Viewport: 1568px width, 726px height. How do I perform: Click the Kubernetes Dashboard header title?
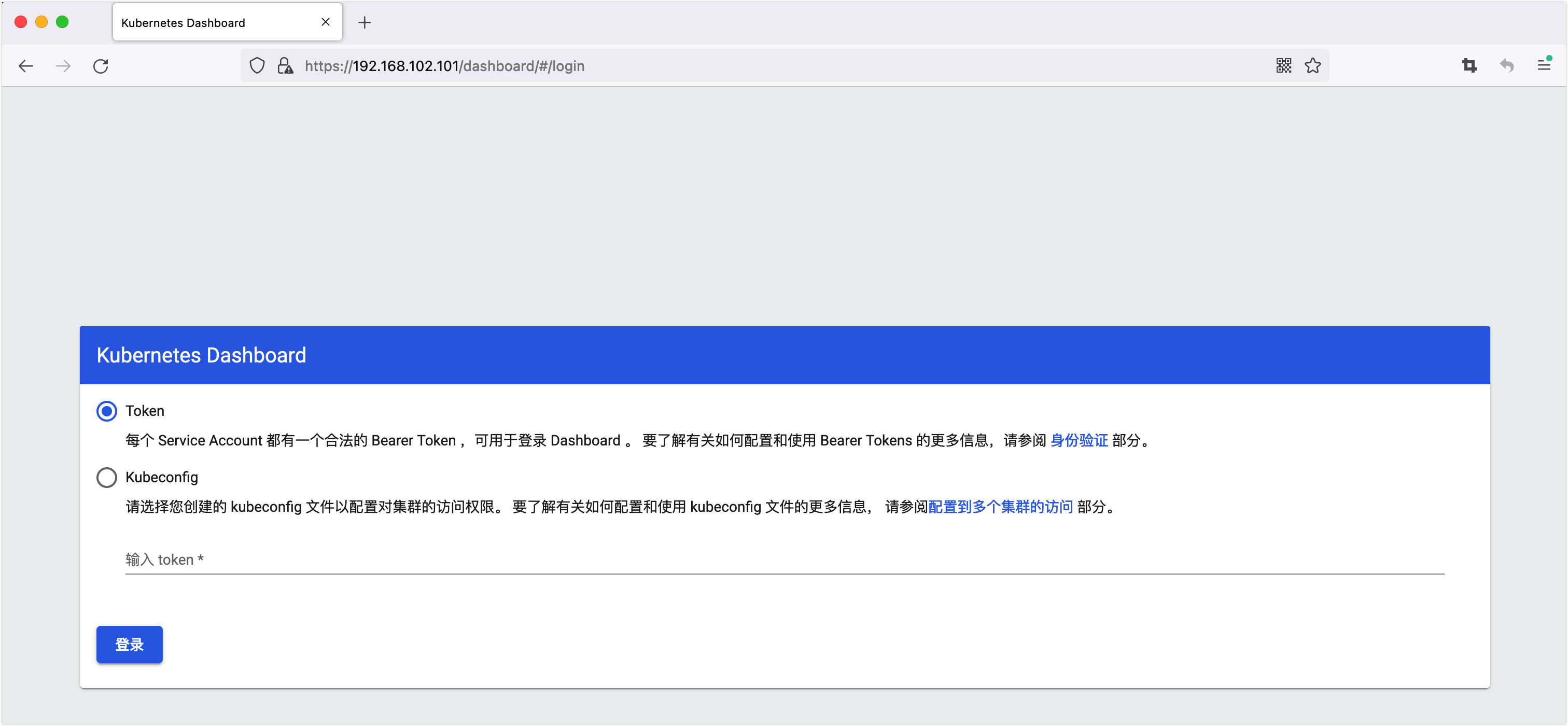201,355
